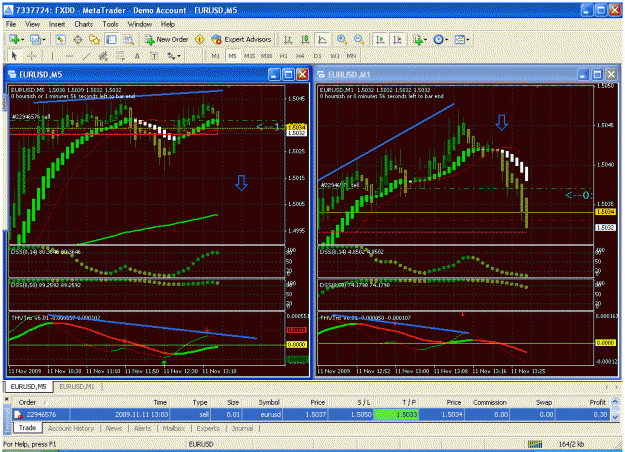Screen dimensions: 625x452
Task: Expand the New Chart dropdown arrow
Action: 22,40
